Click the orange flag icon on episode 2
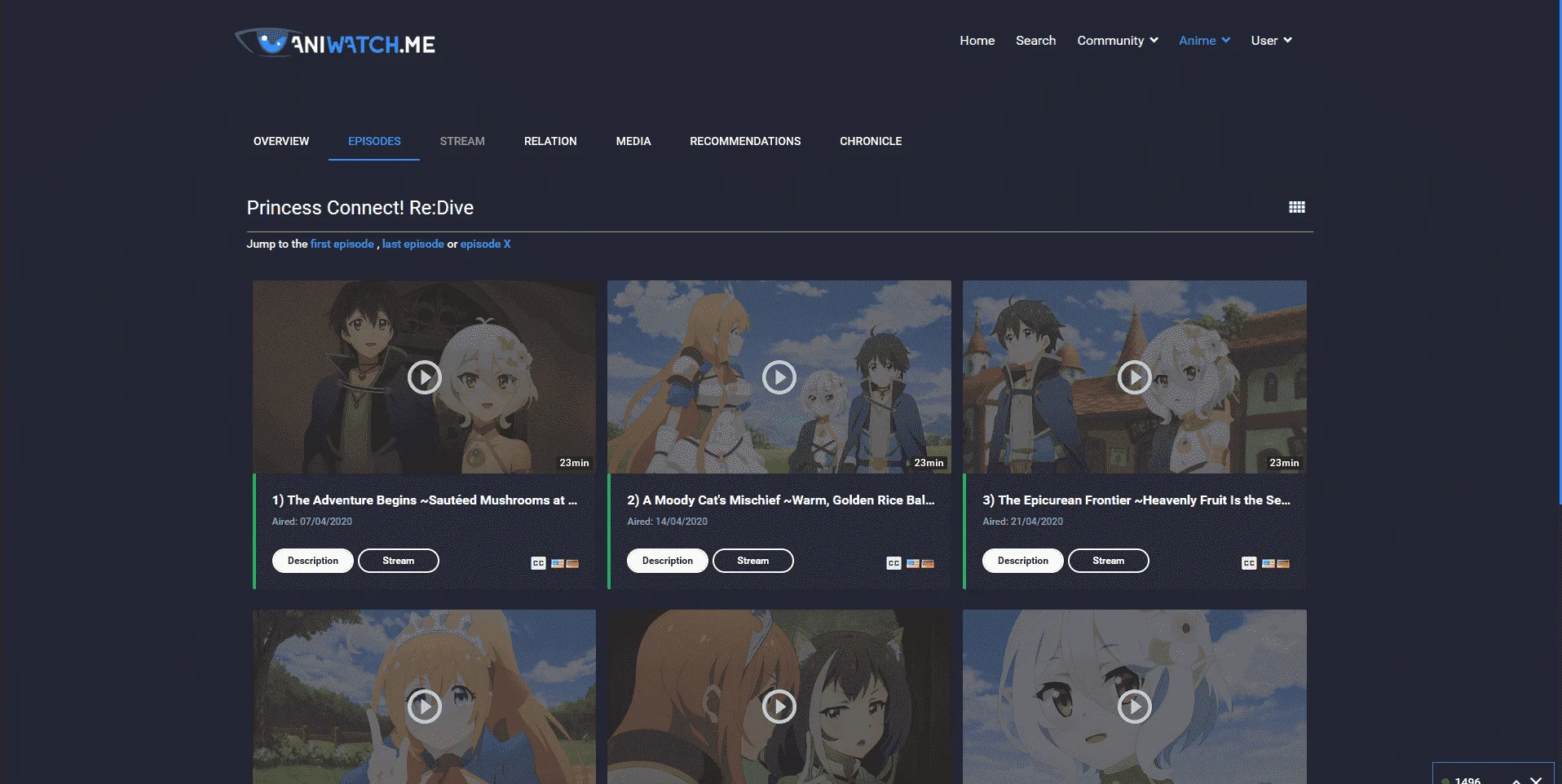 tap(928, 563)
